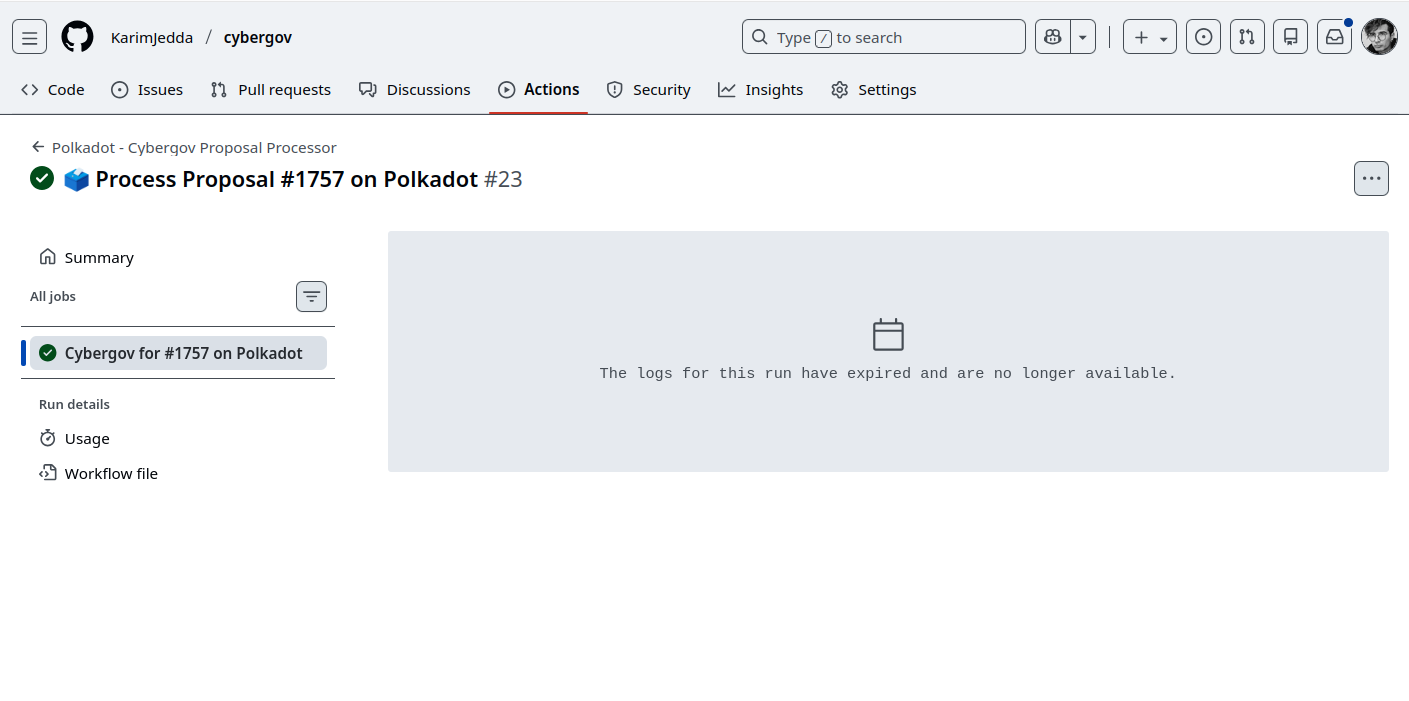
Task: Switch to the Pull requests tab
Action: tap(271, 90)
